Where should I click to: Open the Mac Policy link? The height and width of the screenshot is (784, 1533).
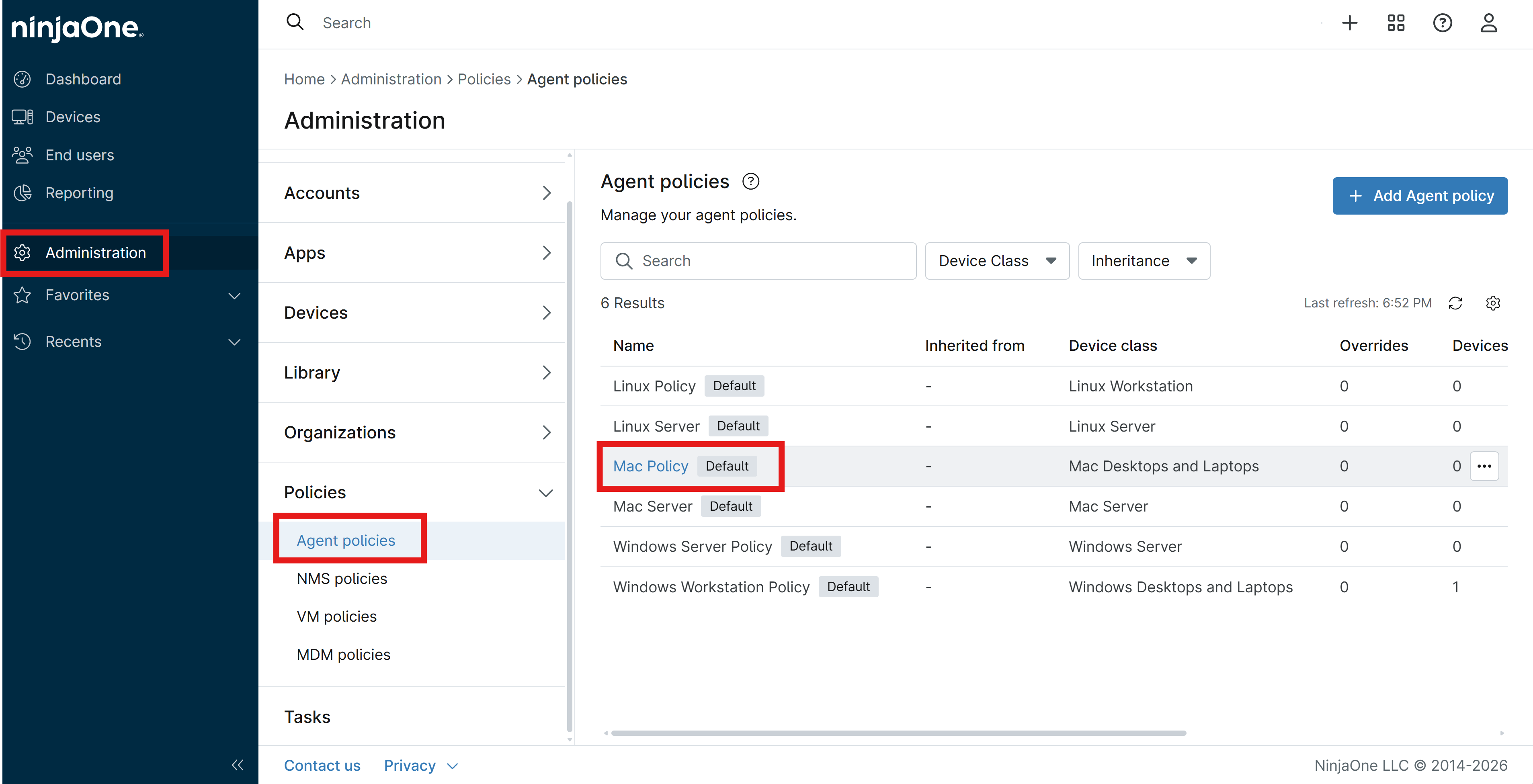(650, 467)
